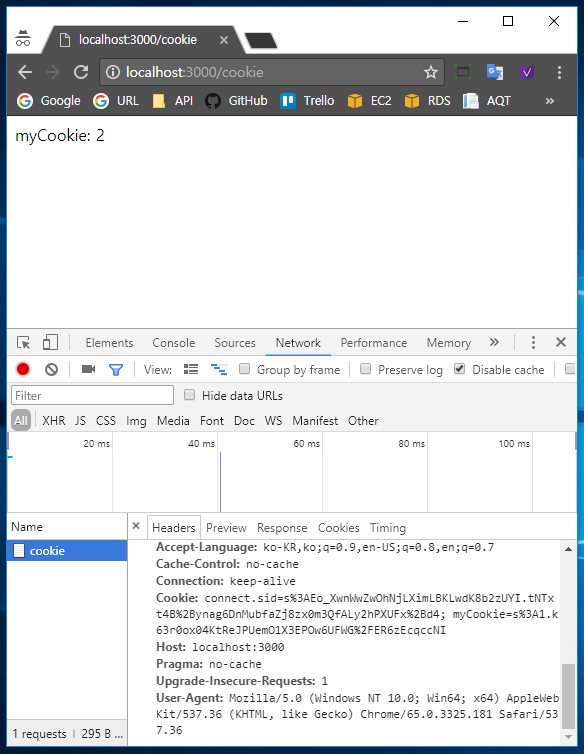Open the purple V extension icon
This screenshot has width=584, height=754.
click(527, 72)
